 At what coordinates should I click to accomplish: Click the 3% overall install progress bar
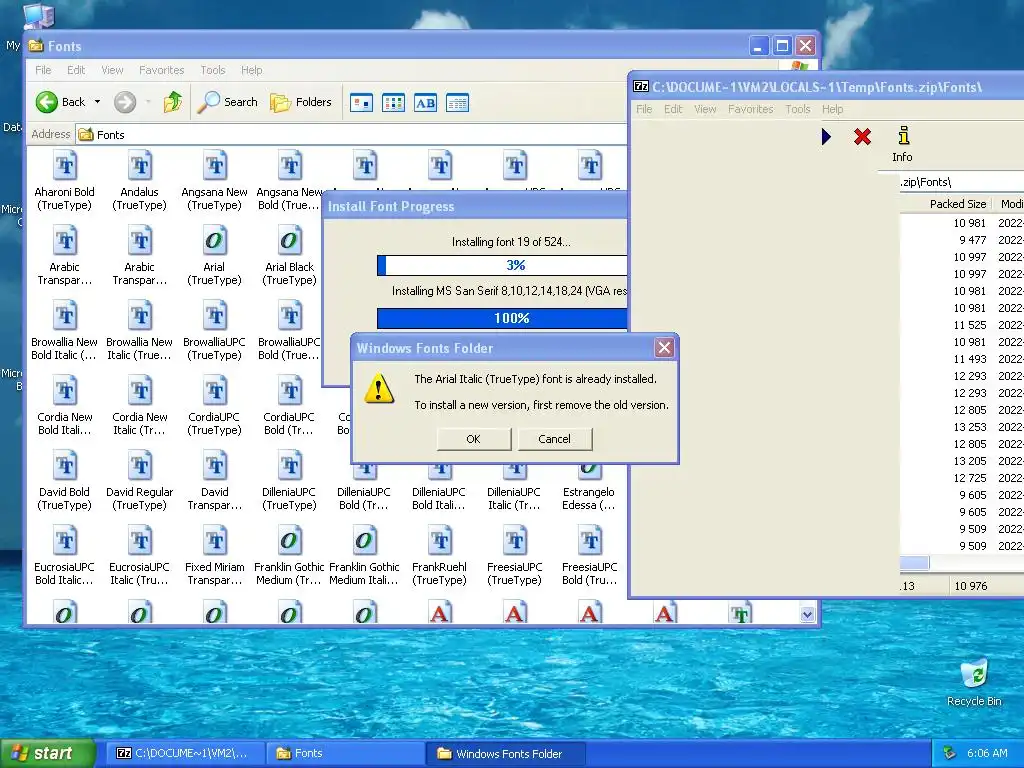502,265
